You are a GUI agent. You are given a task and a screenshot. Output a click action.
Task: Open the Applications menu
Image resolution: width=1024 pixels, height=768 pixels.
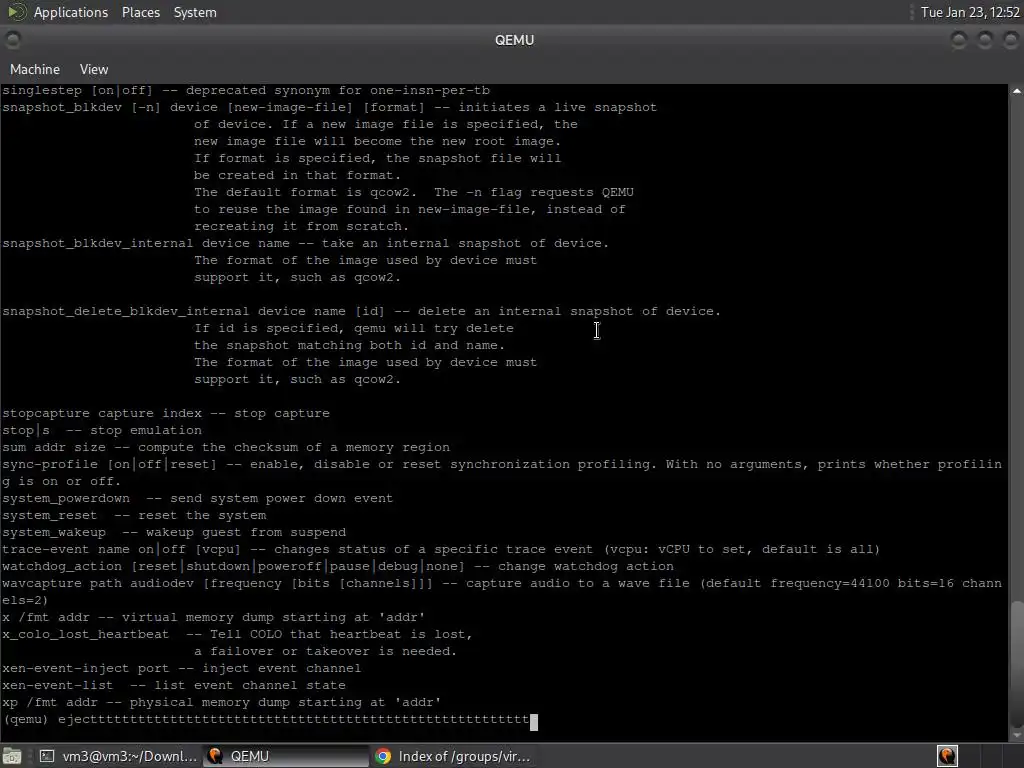click(x=71, y=12)
